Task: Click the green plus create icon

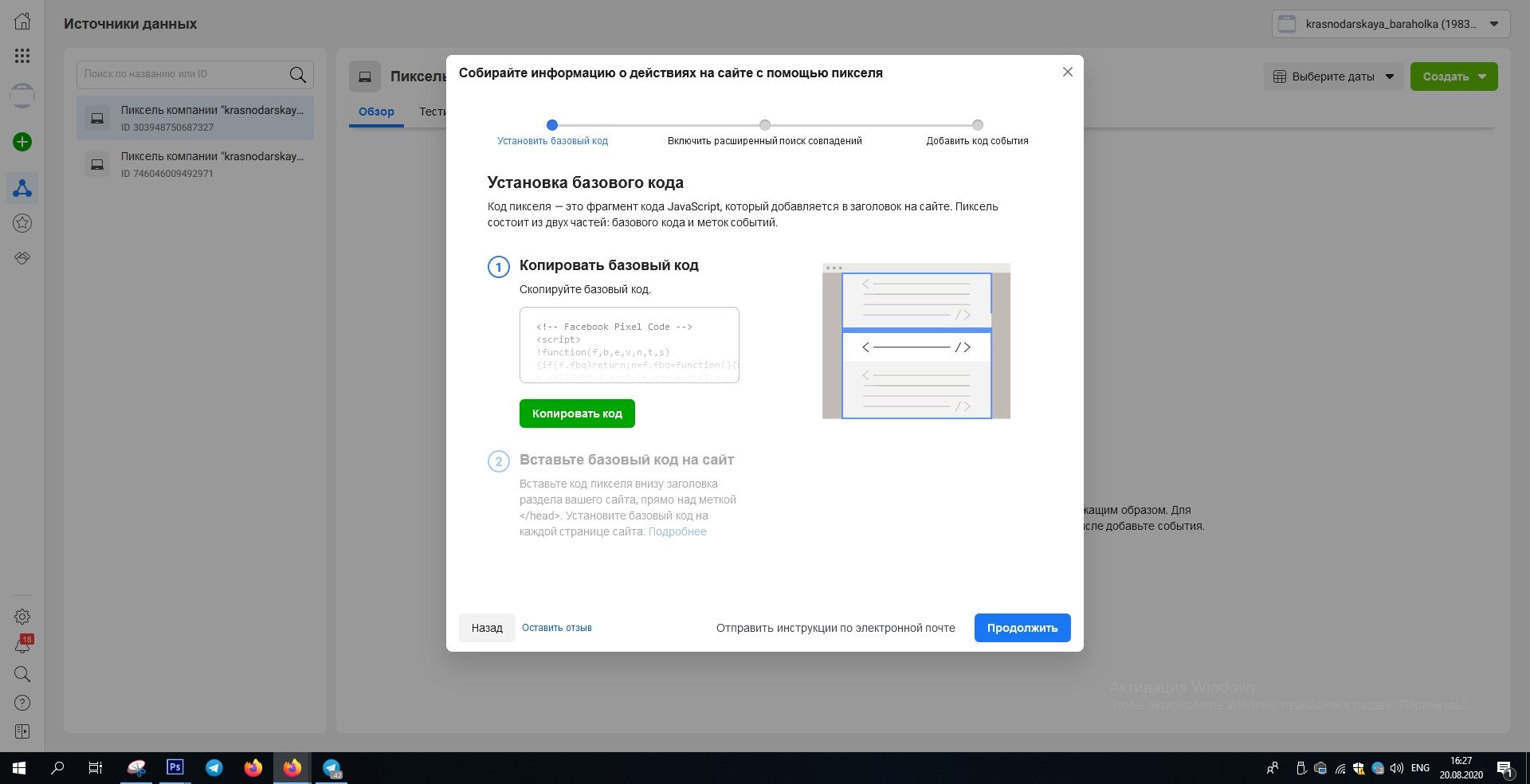Action: tap(22, 142)
